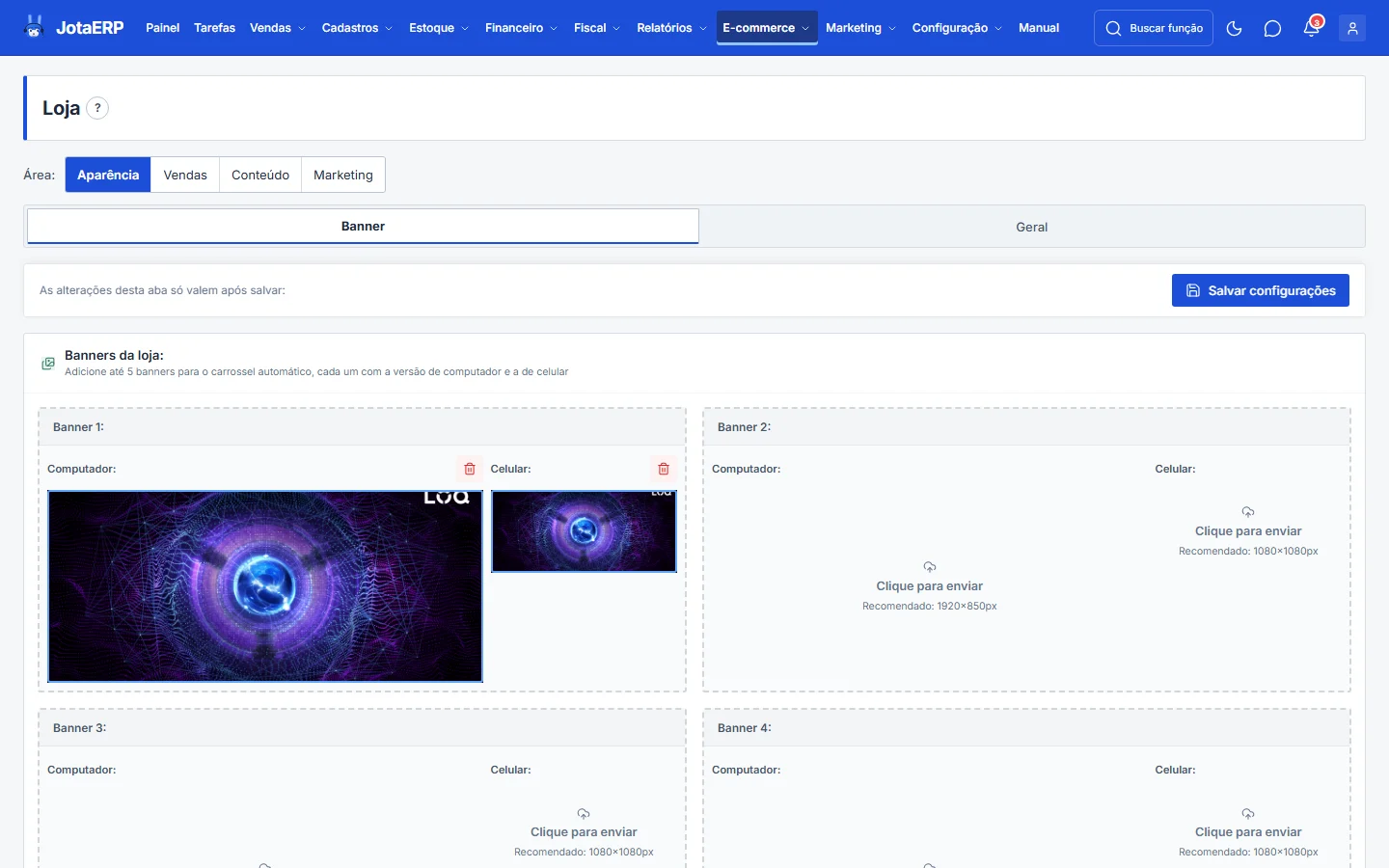Click upload icon in Banner 2 Computador
The height and width of the screenshot is (868, 1389).
[930, 567]
